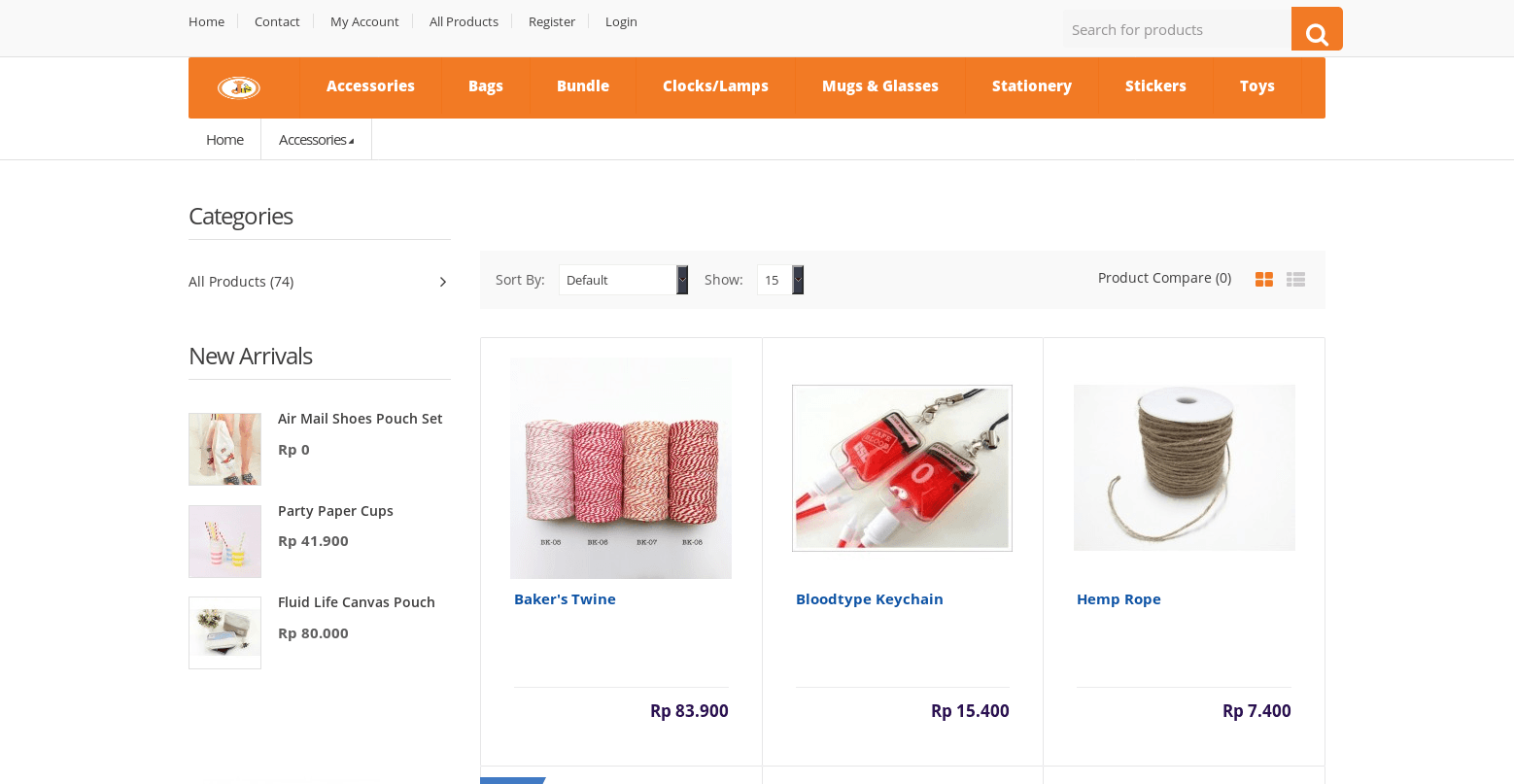Switch to list view layout icon

(x=1295, y=280)
